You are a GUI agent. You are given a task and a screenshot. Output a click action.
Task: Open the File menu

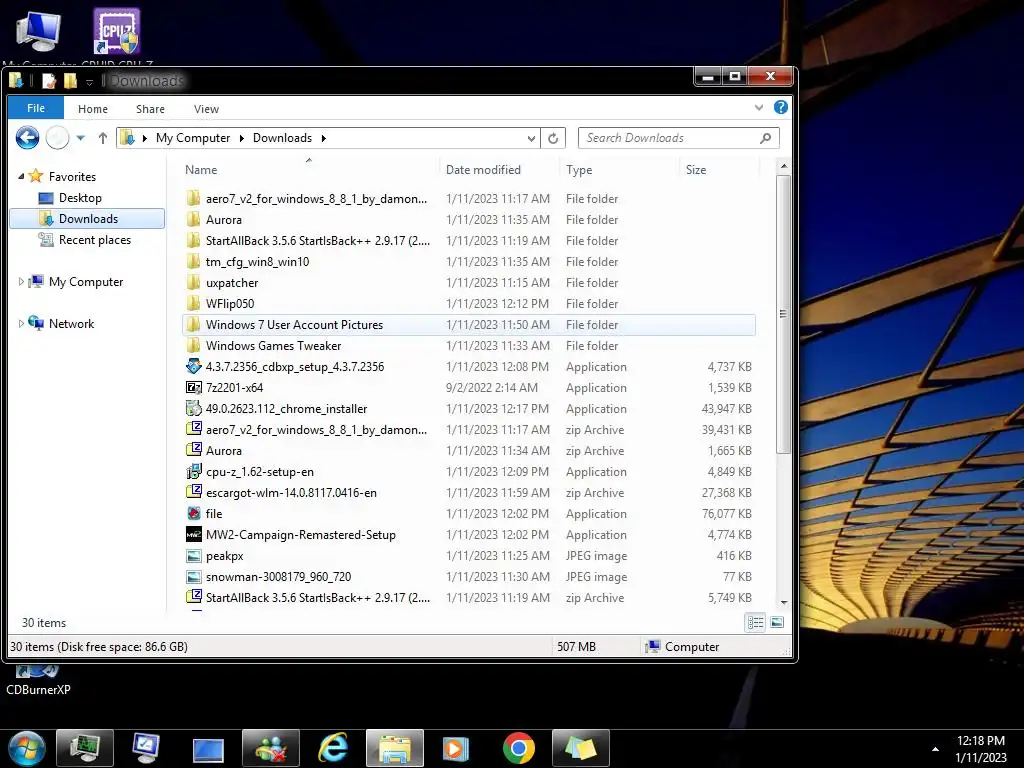[x=36, y=108]
